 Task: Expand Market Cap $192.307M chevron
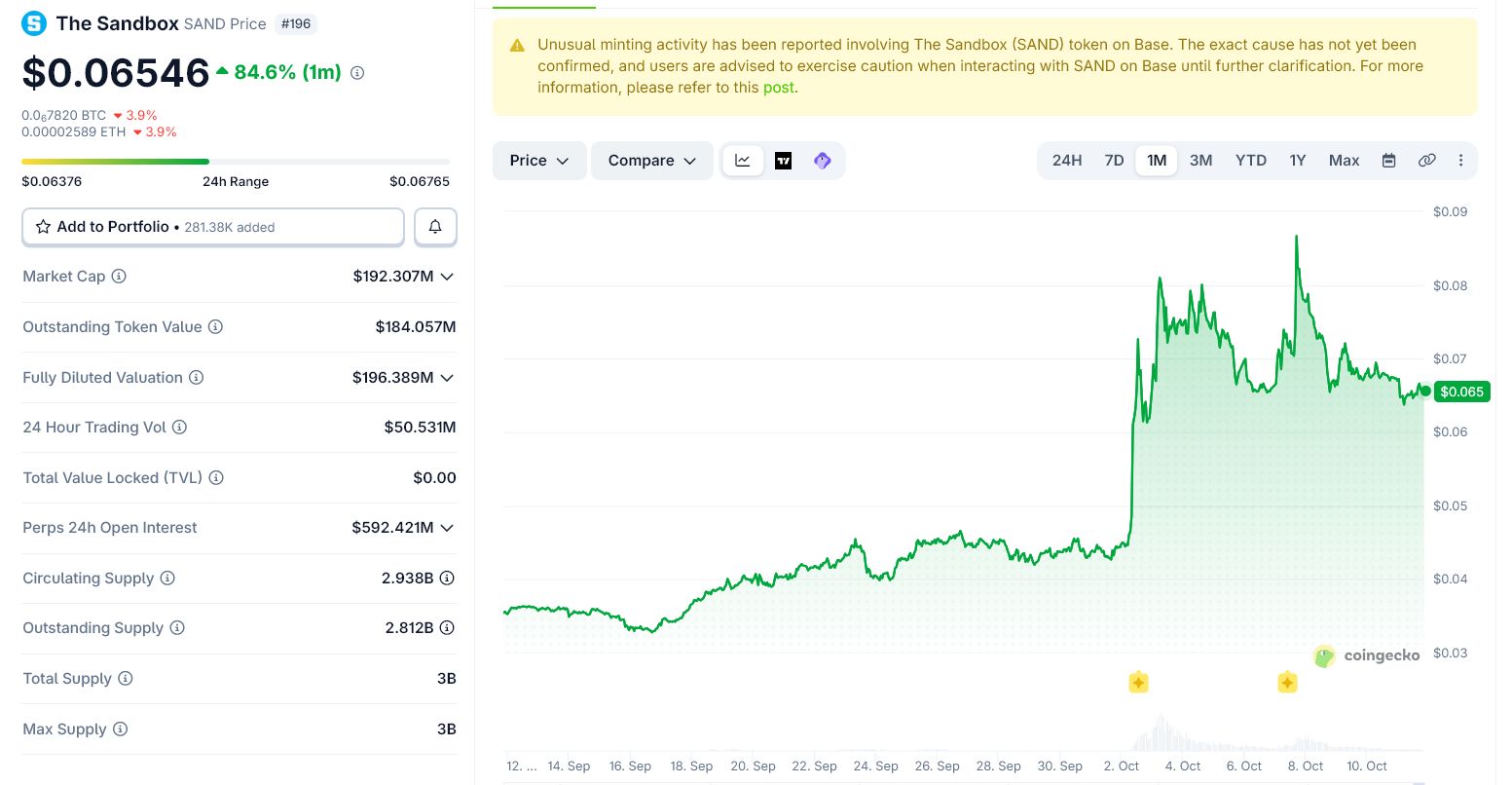[447, 277]
